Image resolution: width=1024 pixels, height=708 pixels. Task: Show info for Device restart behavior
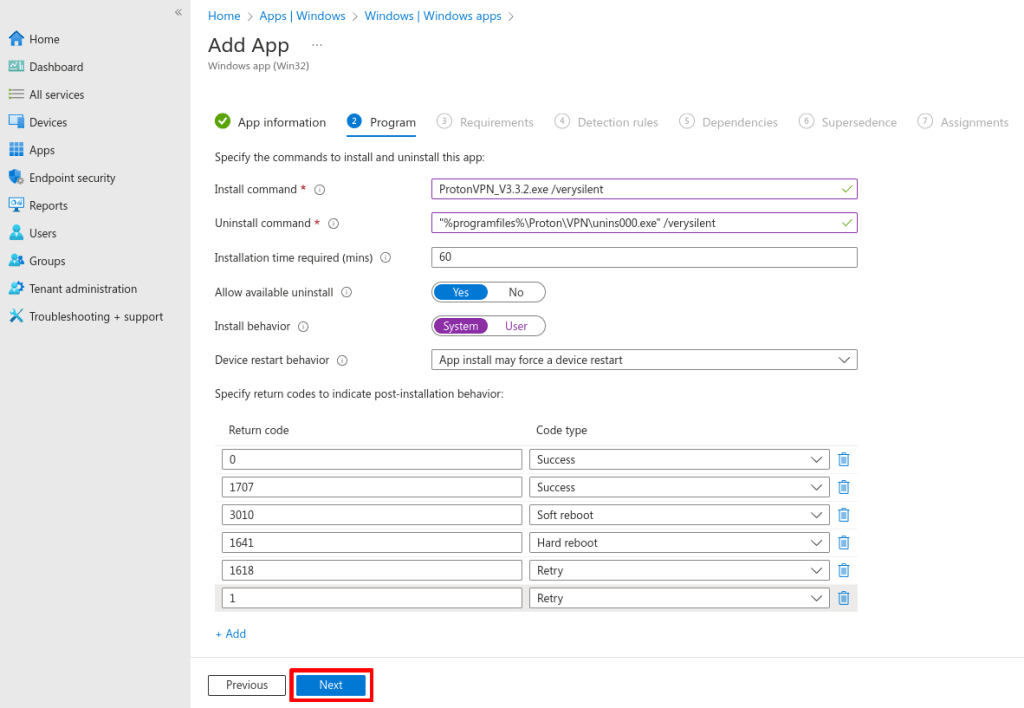click(x=342, y=361)
